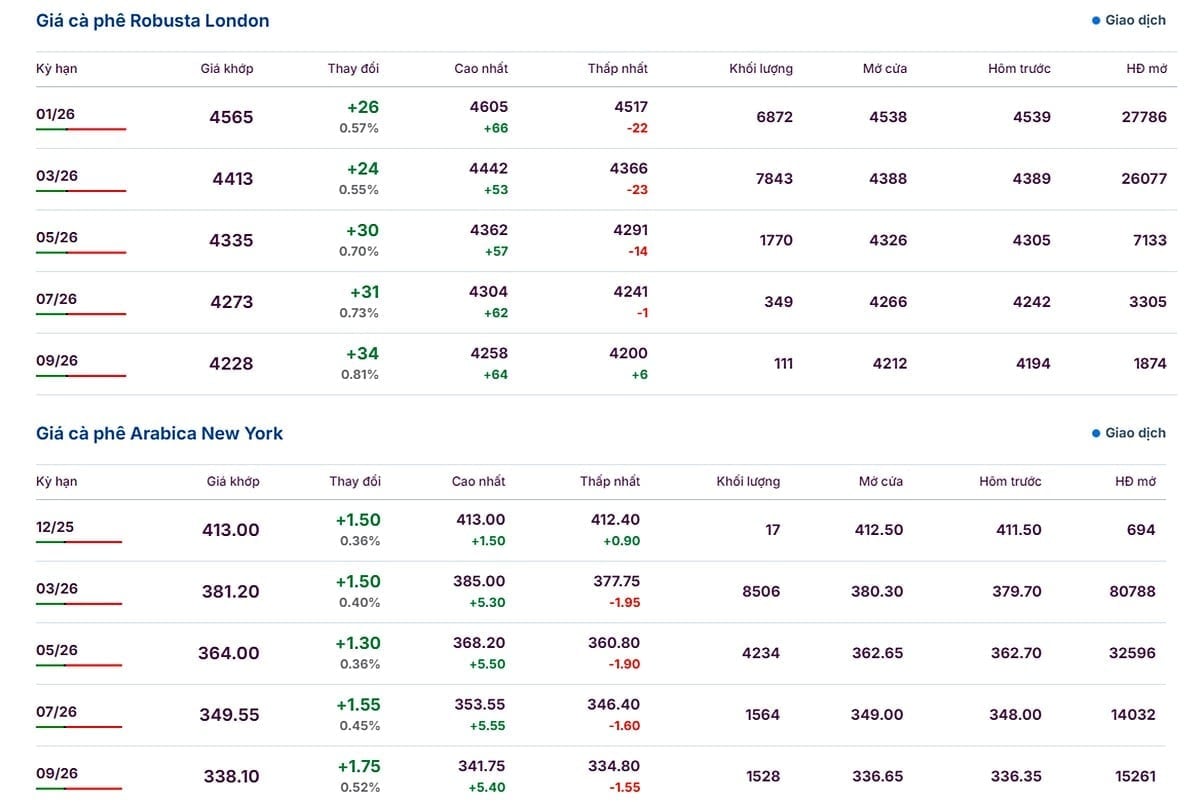
Task: Click the range bar under Robusta 07/26
Action: point(81,314)
